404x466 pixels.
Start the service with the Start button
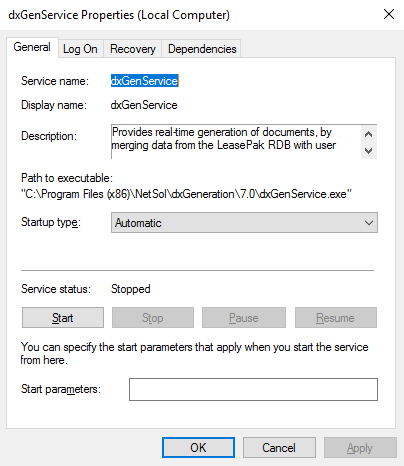click(63, 318)
